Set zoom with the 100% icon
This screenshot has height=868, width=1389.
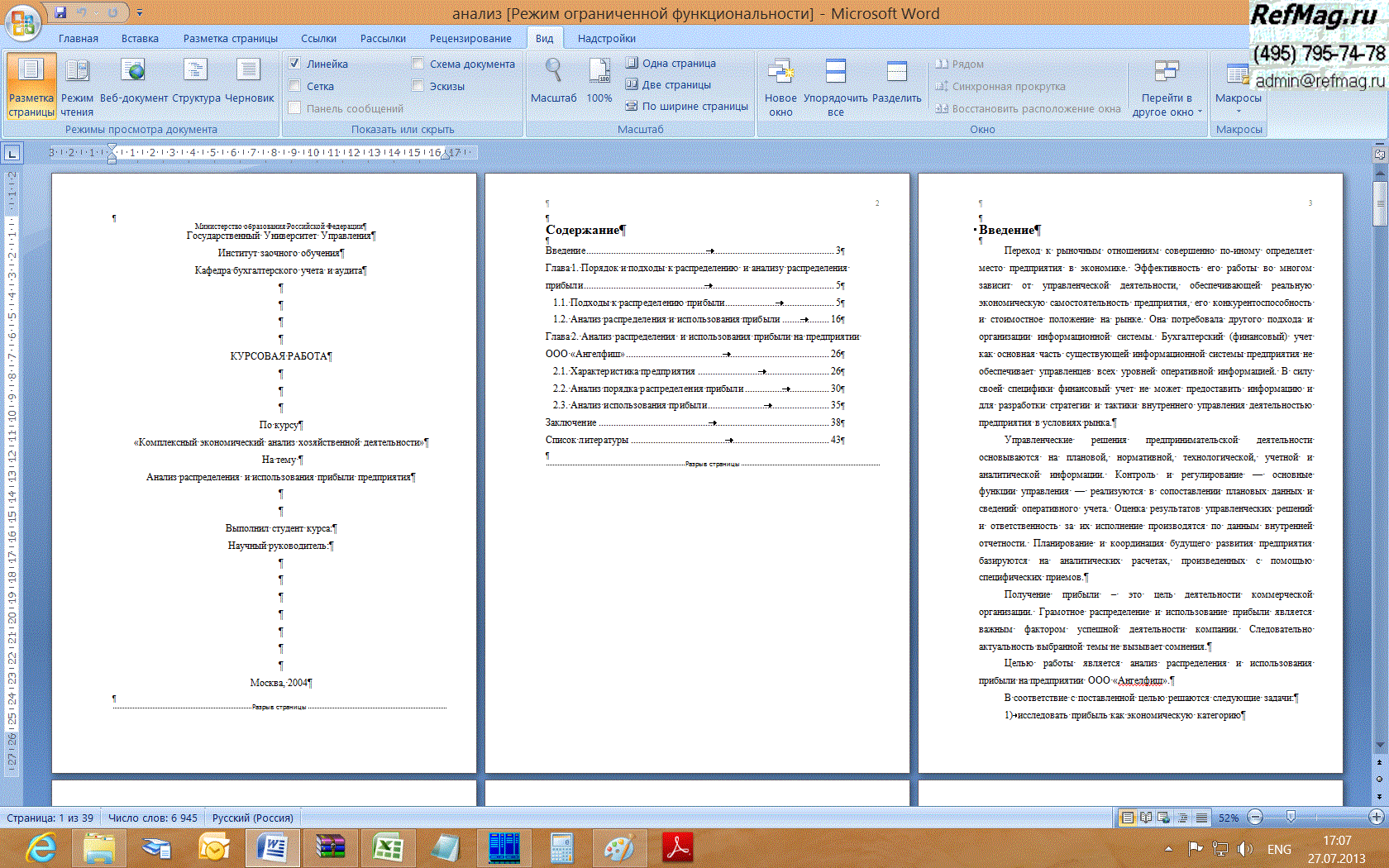[599, 73]
